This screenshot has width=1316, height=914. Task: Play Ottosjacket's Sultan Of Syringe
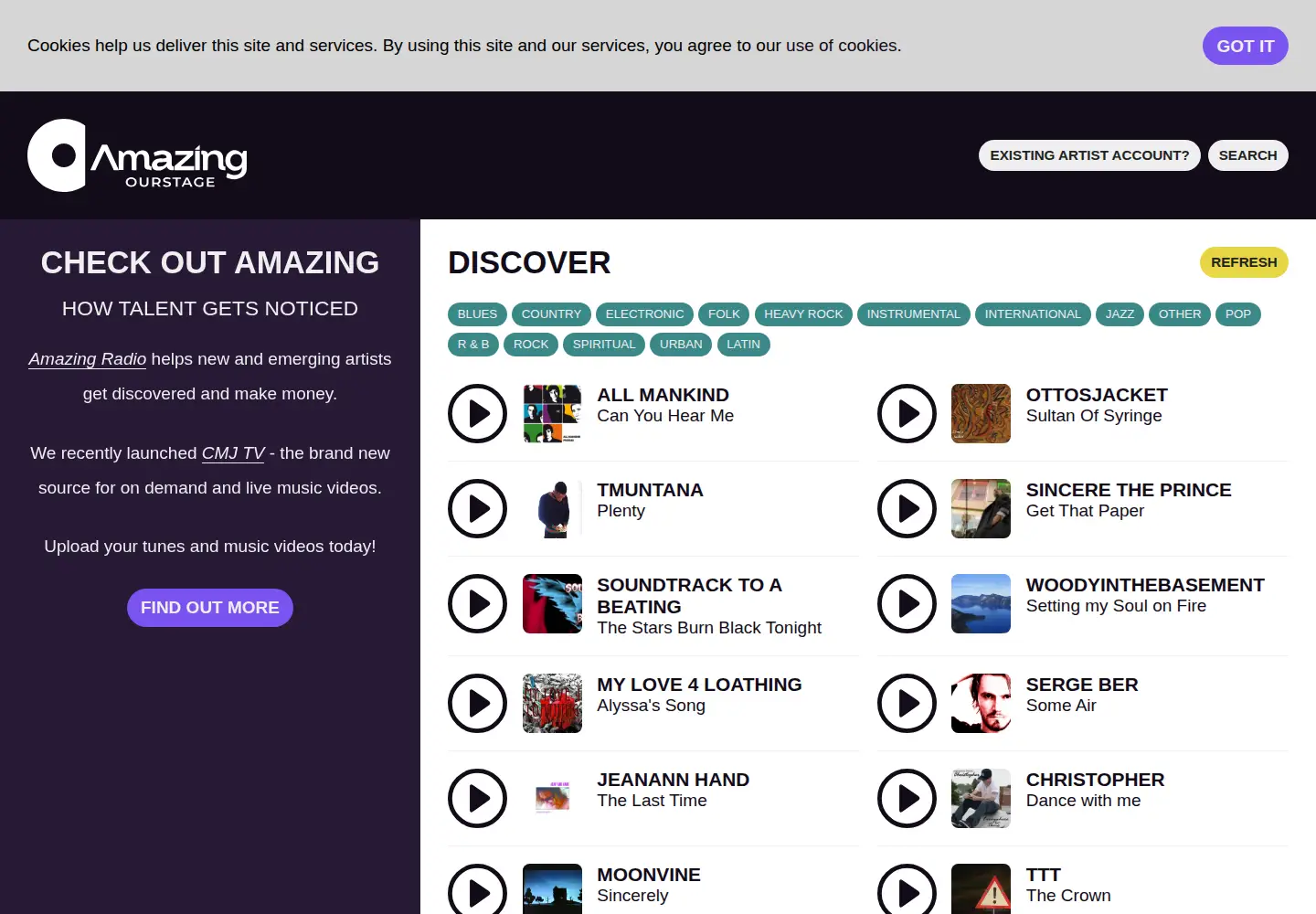tap(907, 413)
